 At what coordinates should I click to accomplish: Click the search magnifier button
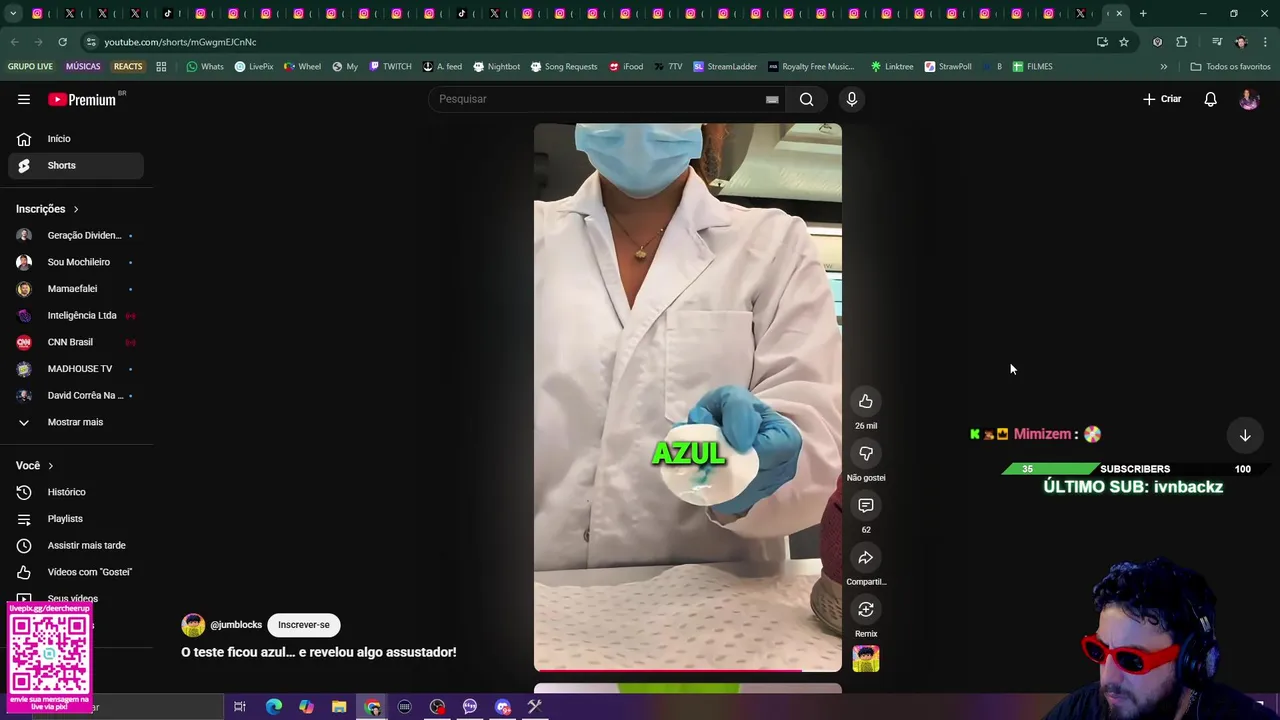pyautogui.click(x=806, y=99)
